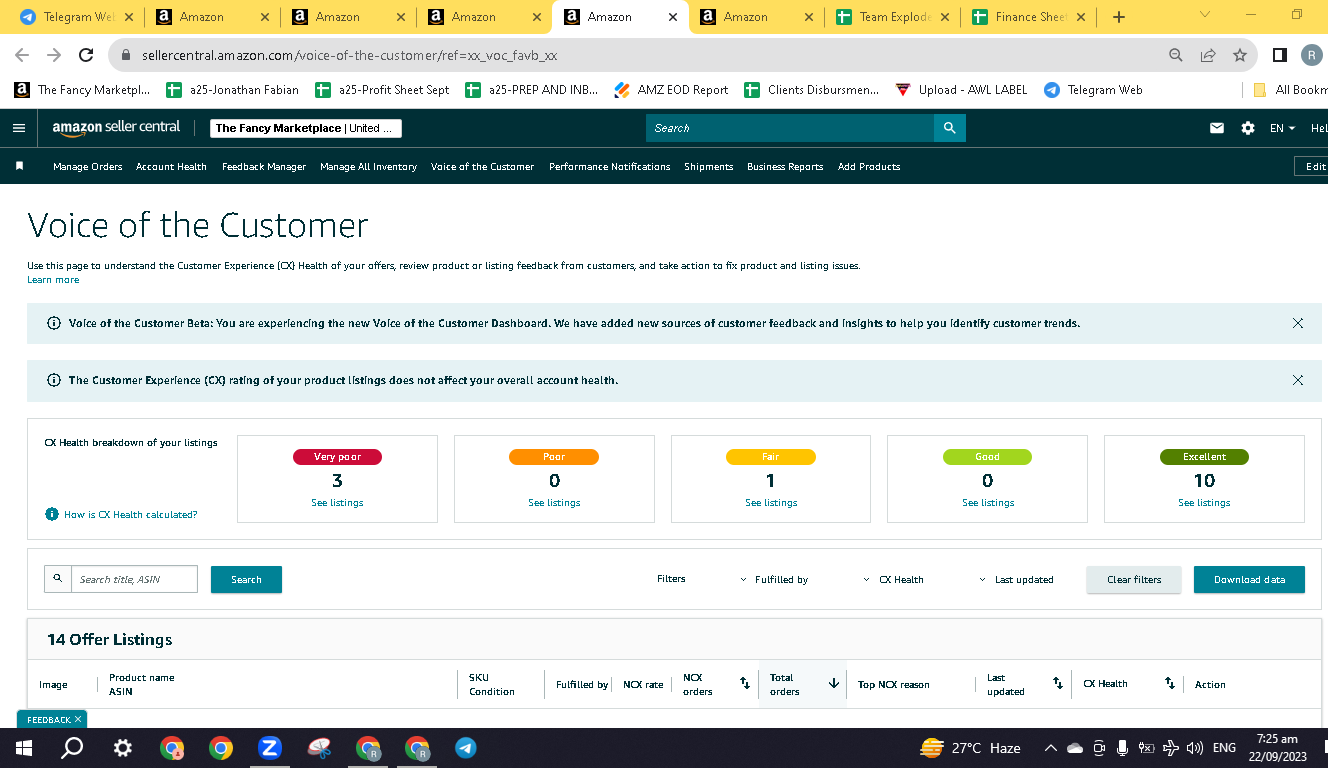Open the Zoom app from the taskbar
Viewport: 1328px width, 768px height.
tap(269, 748)
